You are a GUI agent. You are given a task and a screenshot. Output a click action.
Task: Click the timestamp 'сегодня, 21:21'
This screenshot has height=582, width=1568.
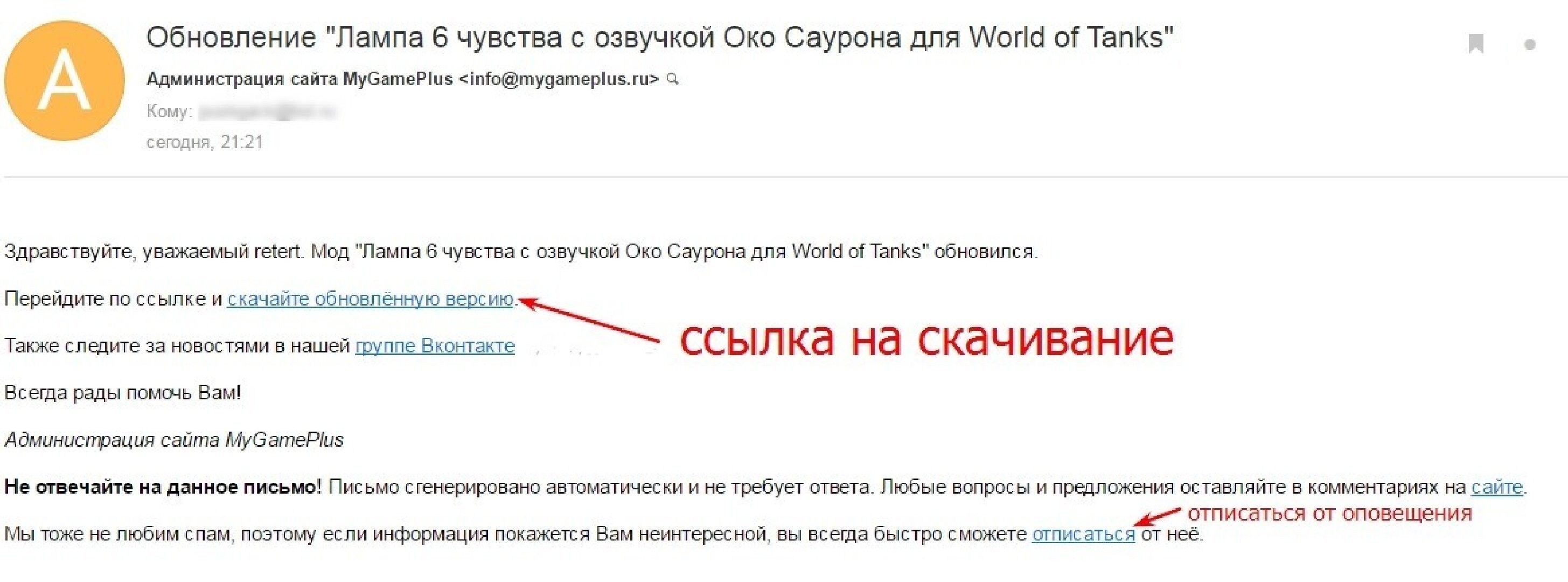click(x=205, y=142)
